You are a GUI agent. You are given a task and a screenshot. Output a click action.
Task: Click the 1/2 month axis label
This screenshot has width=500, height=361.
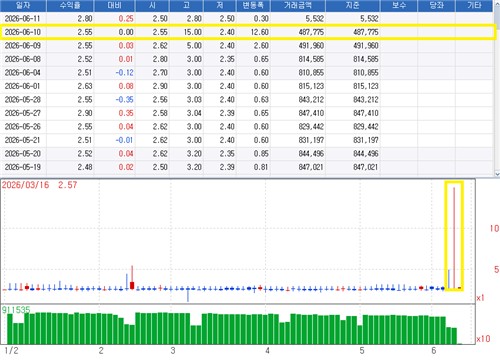click(11, 351)
